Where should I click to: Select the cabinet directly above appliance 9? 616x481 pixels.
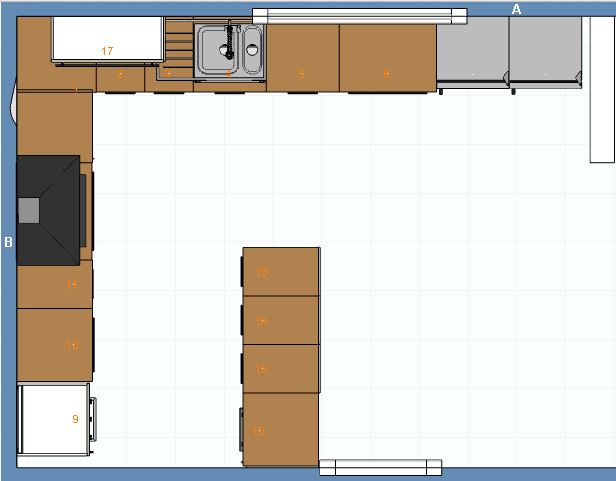55,345
